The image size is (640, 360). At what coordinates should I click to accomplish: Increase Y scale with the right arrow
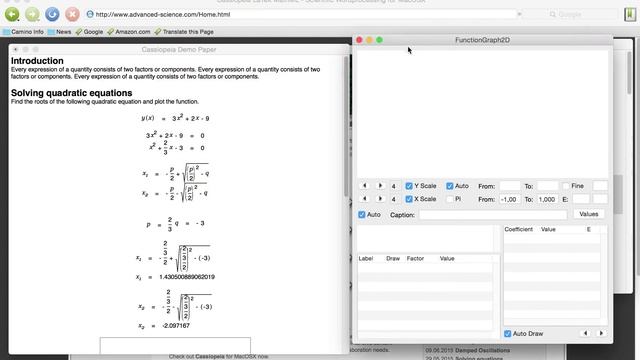click(380, 186)
